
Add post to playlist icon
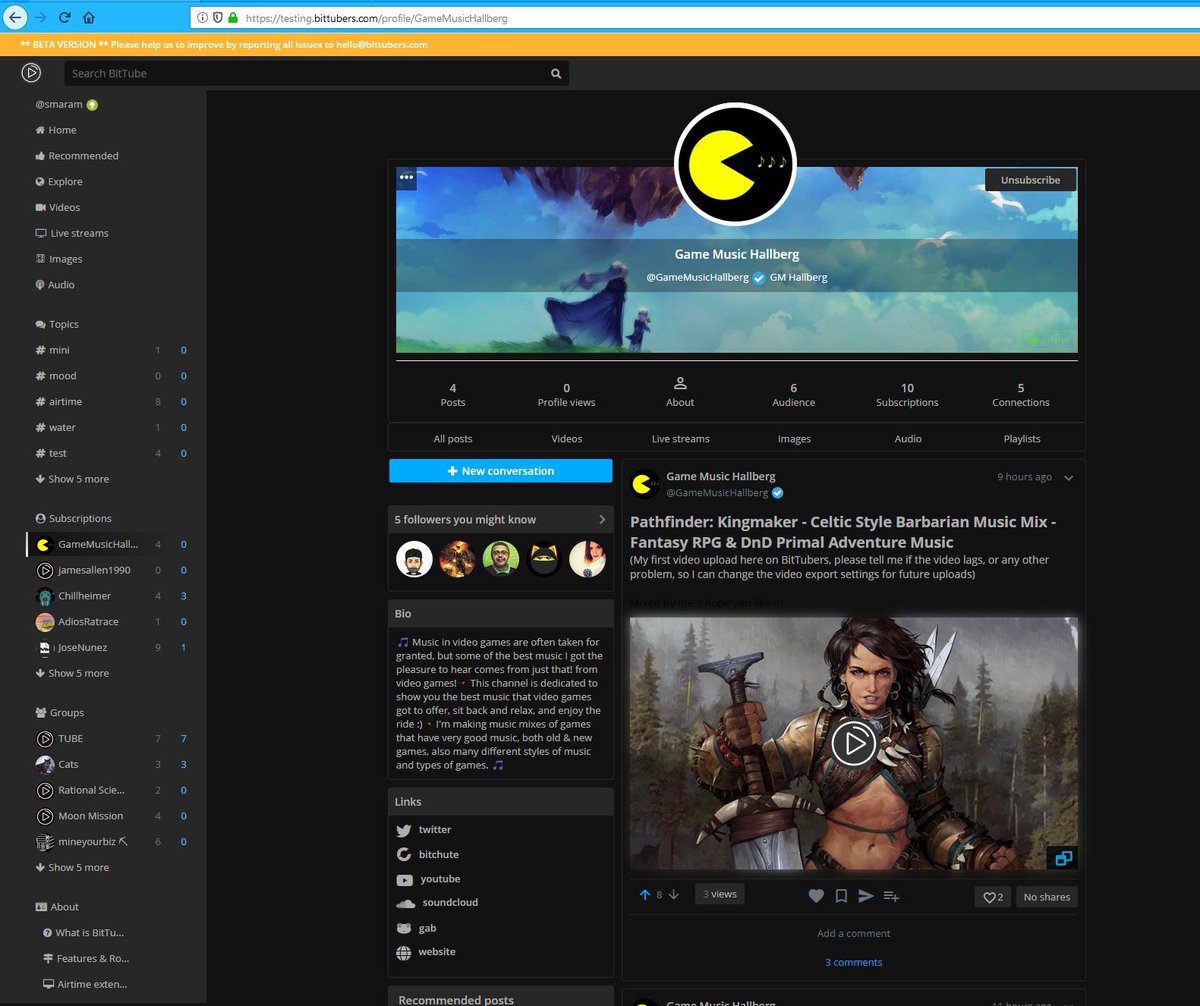[891, 897]
